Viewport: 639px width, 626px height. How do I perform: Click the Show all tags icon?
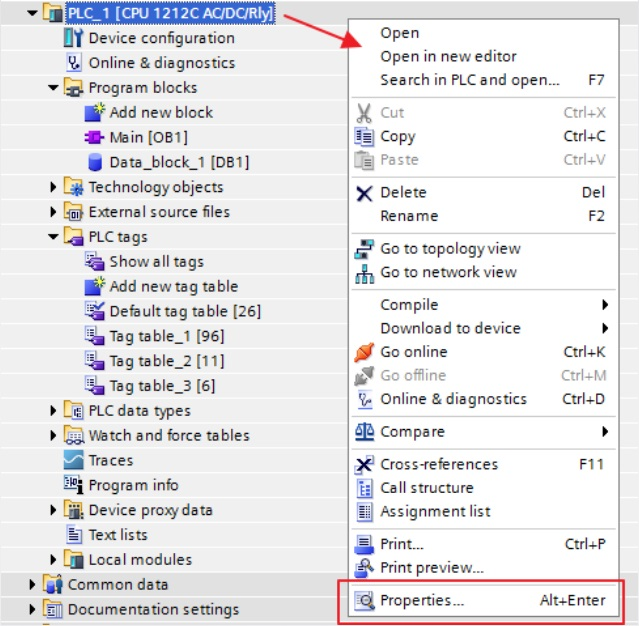point(95,261)
